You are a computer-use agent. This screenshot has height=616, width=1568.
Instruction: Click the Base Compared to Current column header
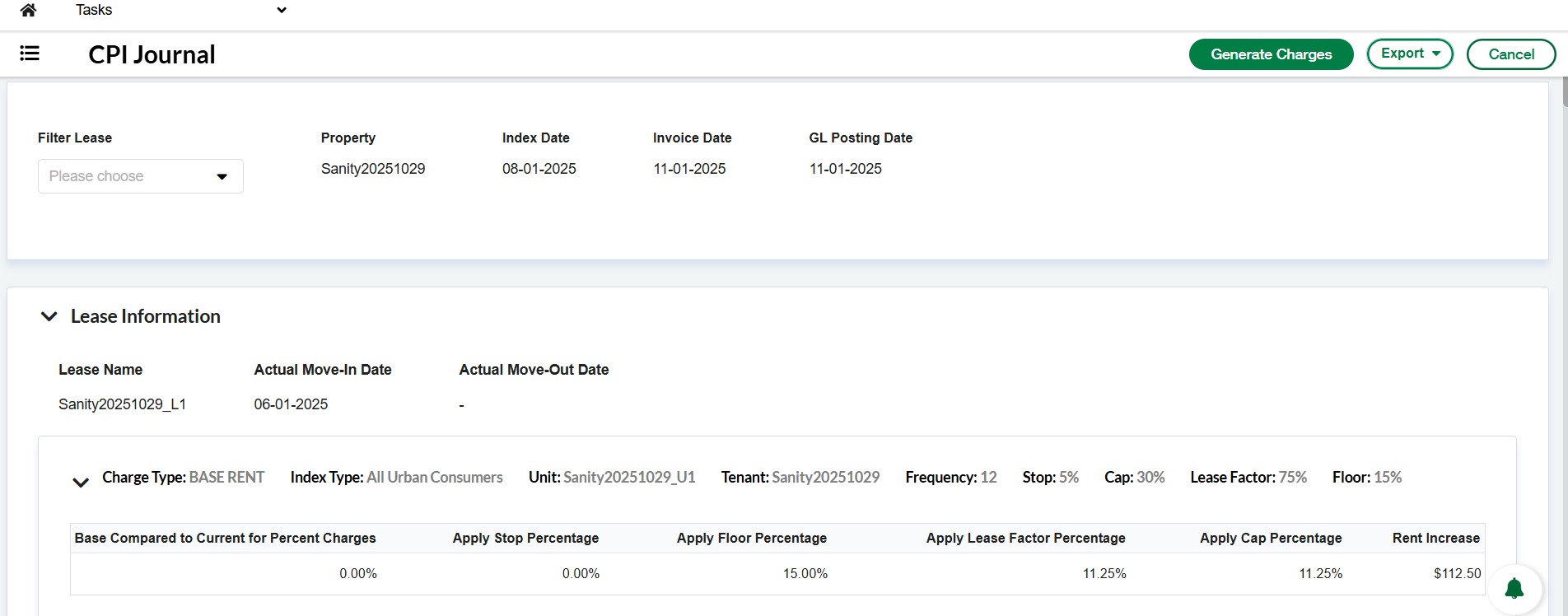225,538
